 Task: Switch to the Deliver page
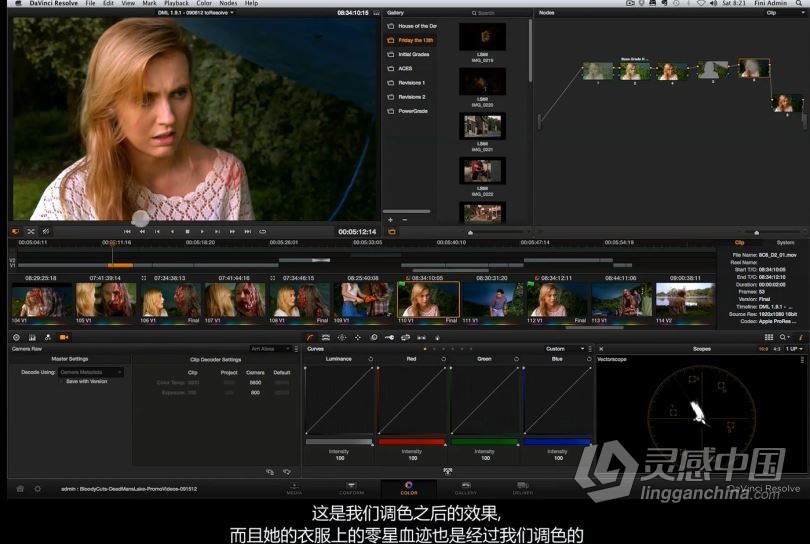point(523,488)
